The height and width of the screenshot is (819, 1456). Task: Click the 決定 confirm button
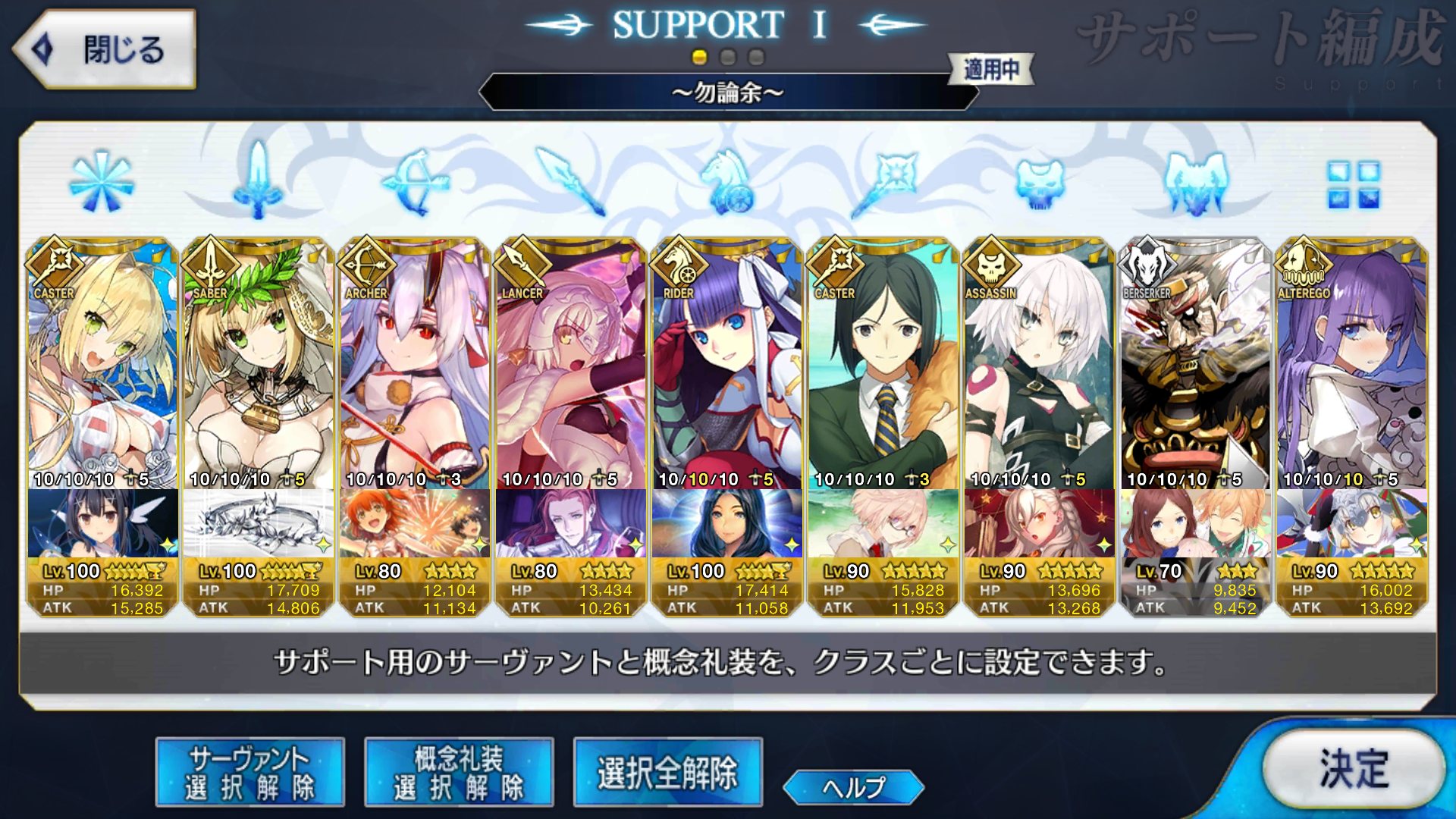[1354, 769]
